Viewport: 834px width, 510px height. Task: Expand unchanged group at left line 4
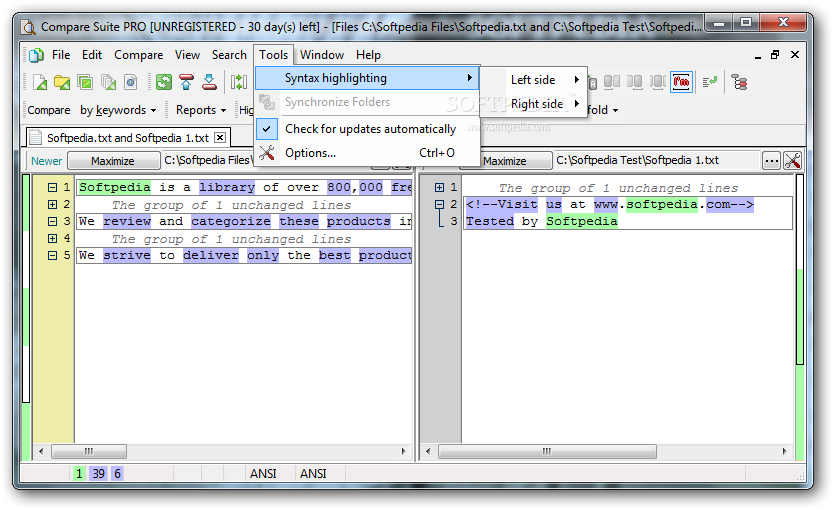coord(52,238)
